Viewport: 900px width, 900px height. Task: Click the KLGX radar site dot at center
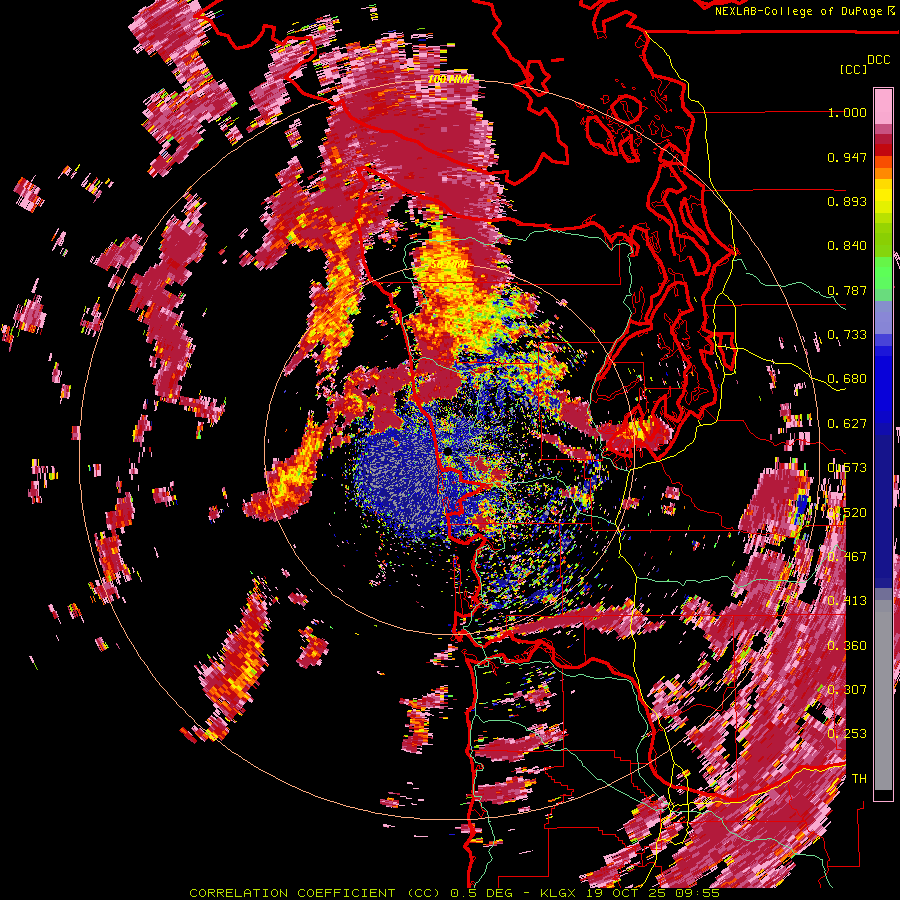coord(448,452)
